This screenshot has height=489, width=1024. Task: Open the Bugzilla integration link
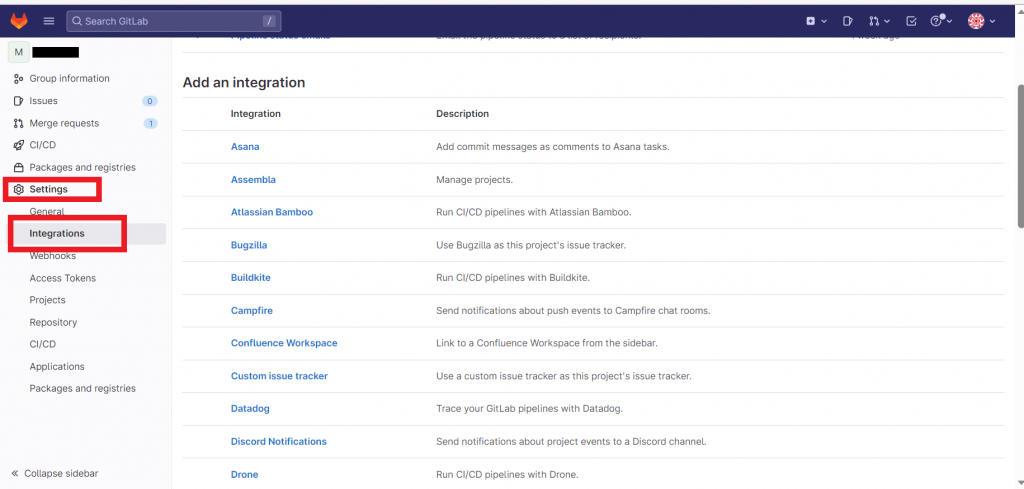coord(249,245)
